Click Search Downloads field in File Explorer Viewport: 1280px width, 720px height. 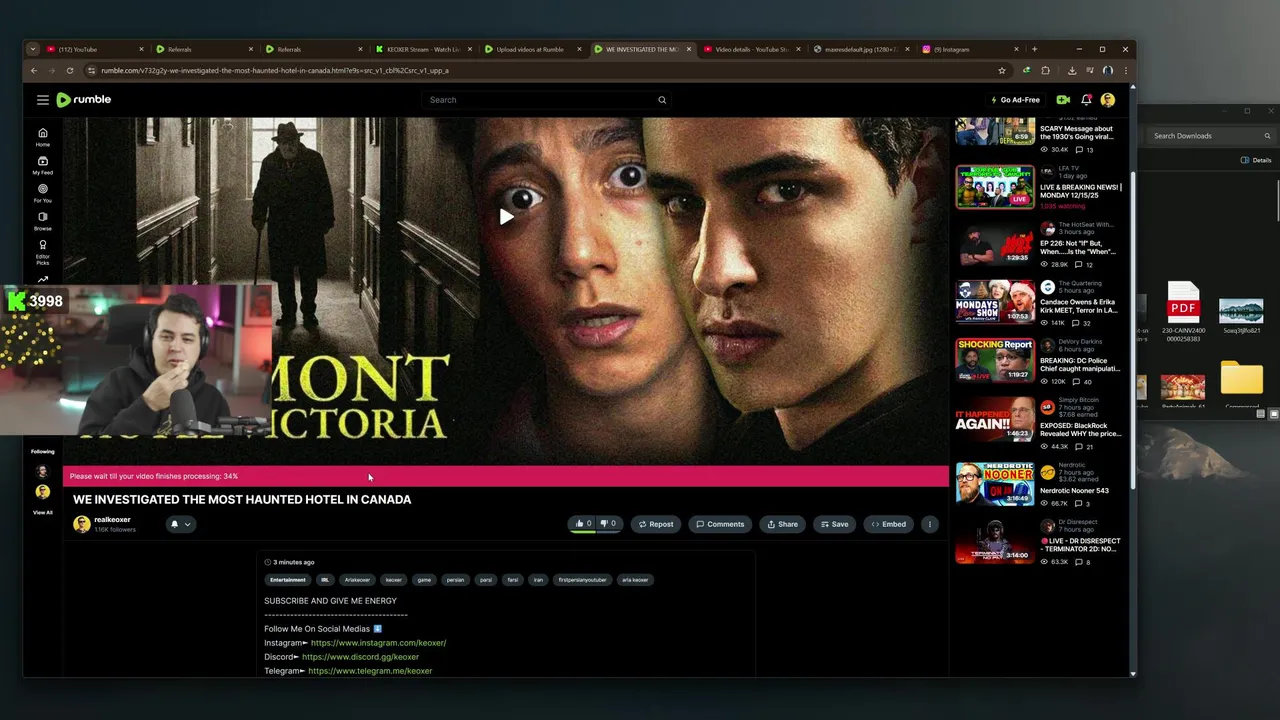(1210, 136)
